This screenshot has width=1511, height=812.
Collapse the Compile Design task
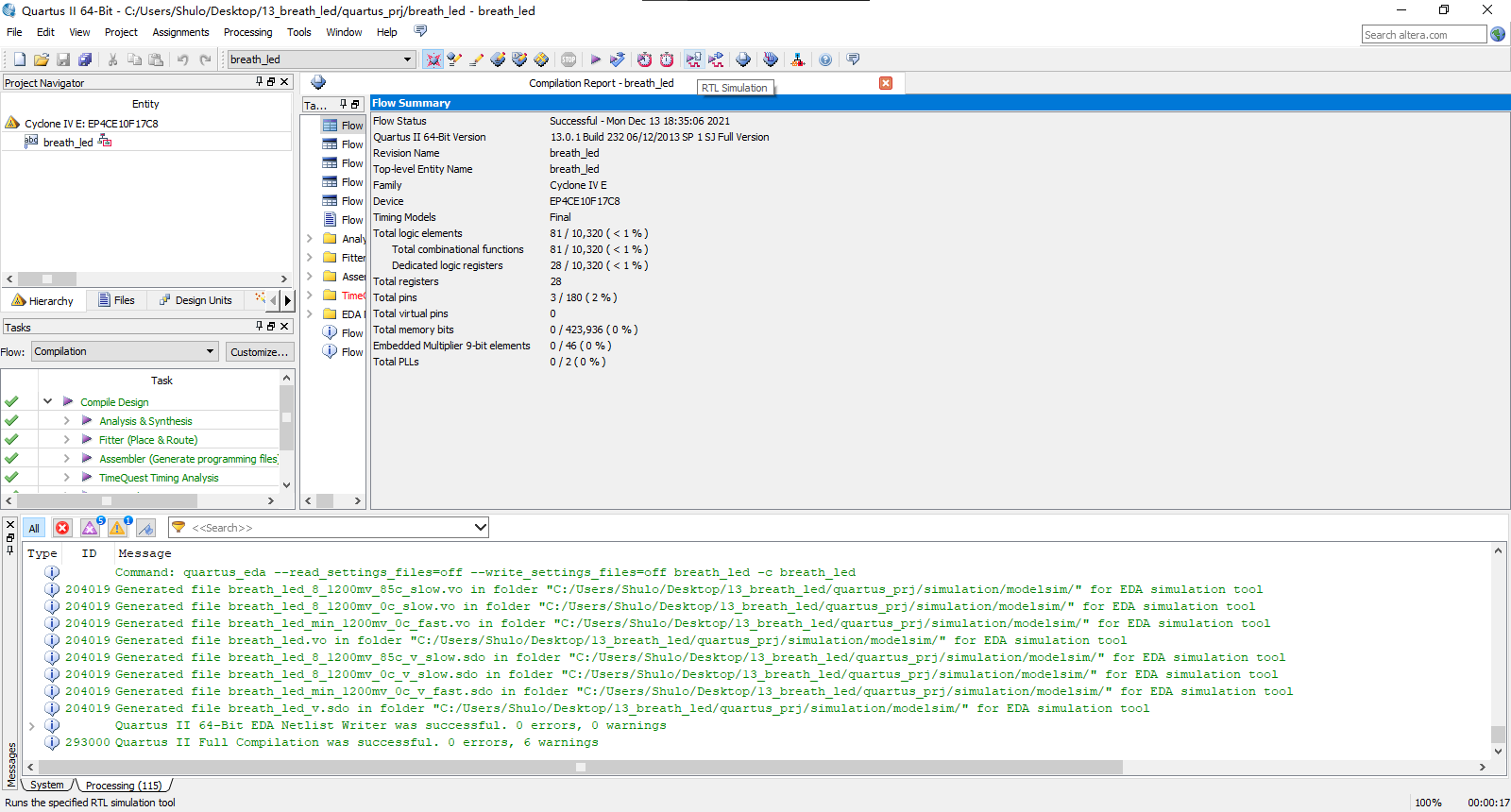(x=47, y=401)
